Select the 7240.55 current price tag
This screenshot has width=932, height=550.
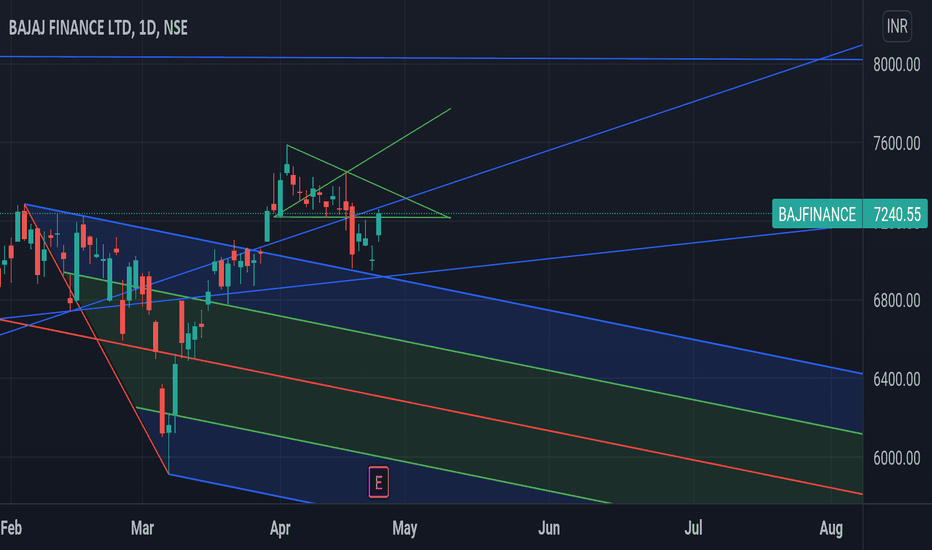point(897,214)
